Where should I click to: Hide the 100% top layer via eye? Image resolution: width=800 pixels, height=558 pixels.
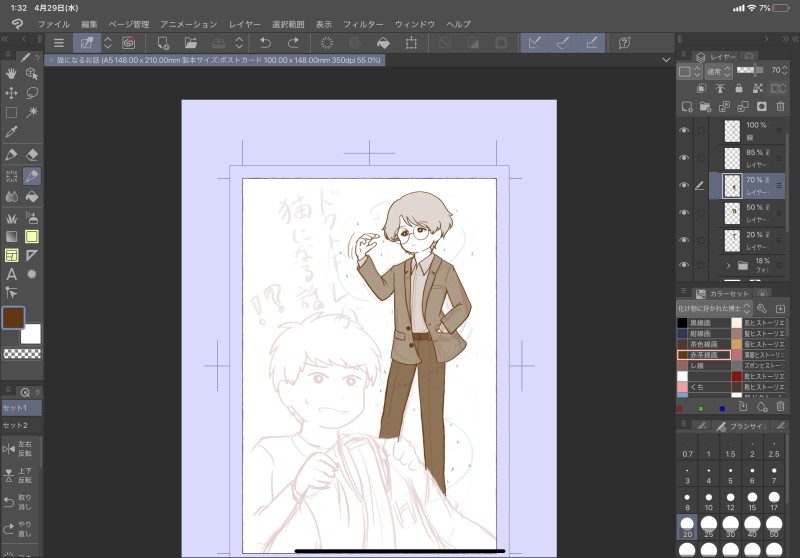[684, 131]
